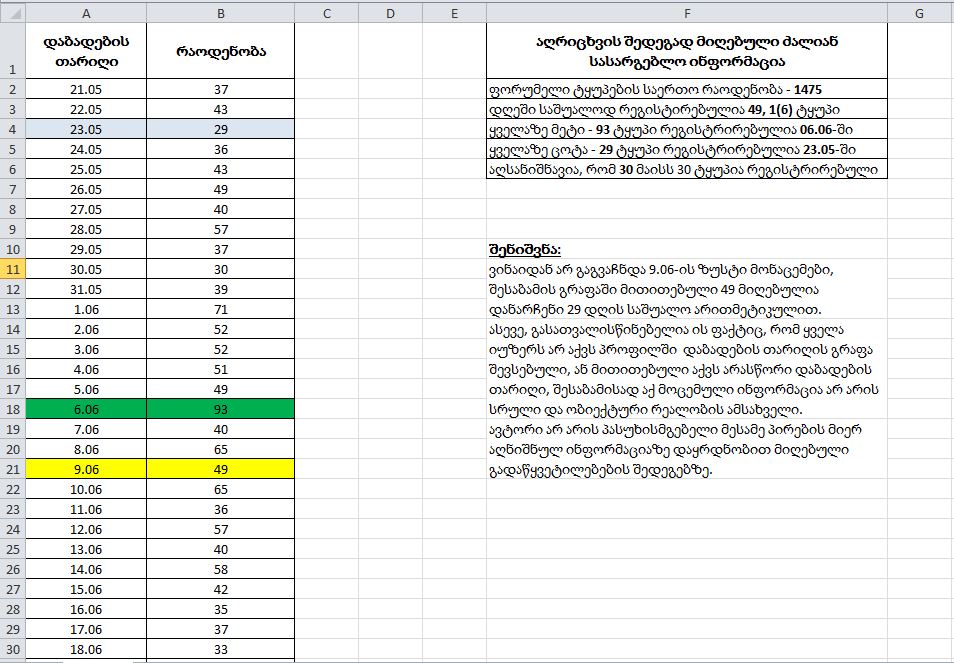Viewport: 954px width, 663px height.
Task: Click selected date cell 23.05
Action: pyautogui.click(x=86, y=129)
